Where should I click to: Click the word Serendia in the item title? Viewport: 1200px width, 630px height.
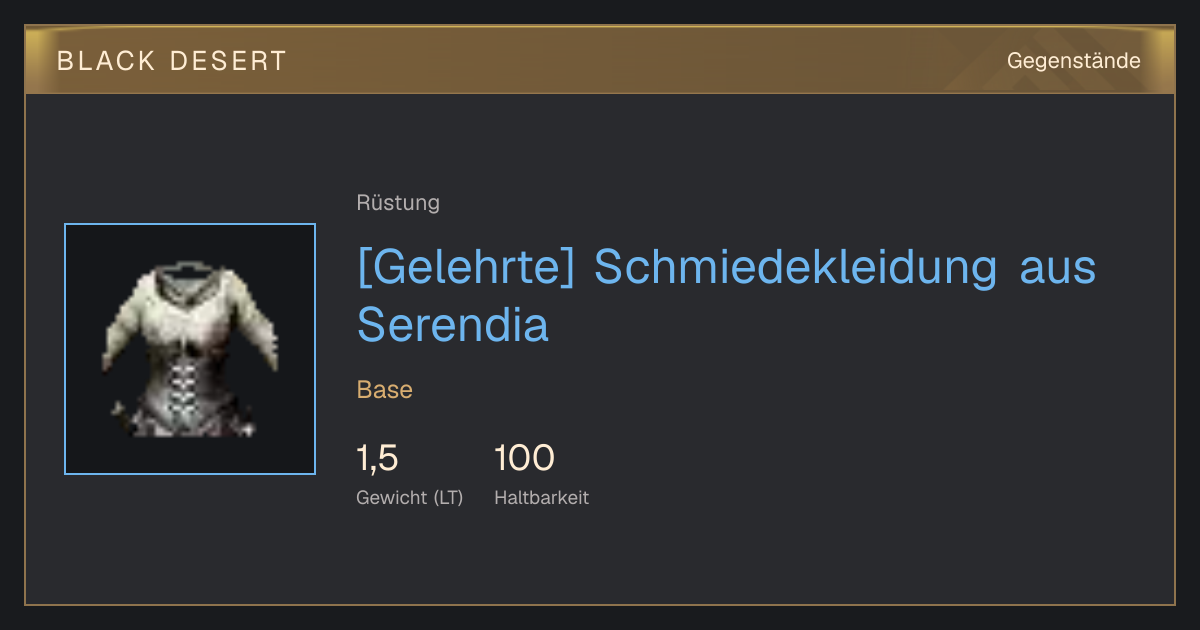453,325
